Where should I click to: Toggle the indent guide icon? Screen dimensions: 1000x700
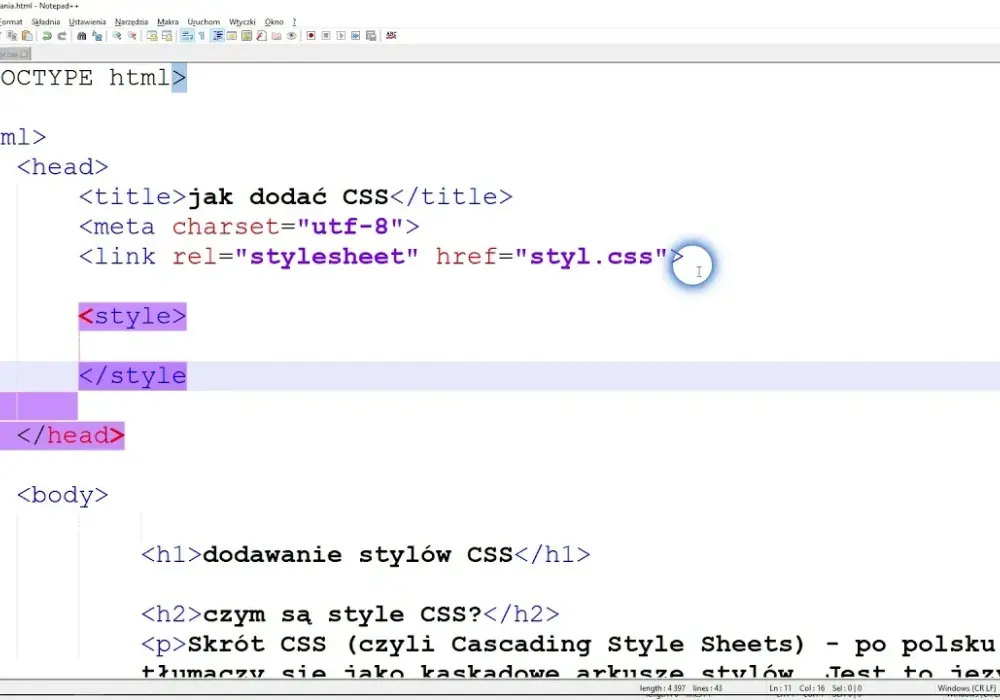coord(217,36)
